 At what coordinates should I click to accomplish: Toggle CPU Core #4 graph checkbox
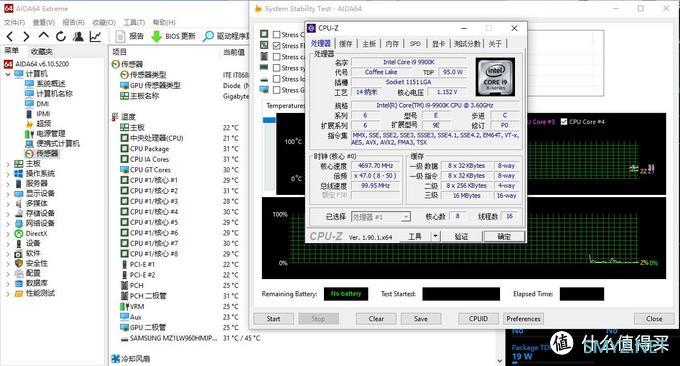[564, 122]
